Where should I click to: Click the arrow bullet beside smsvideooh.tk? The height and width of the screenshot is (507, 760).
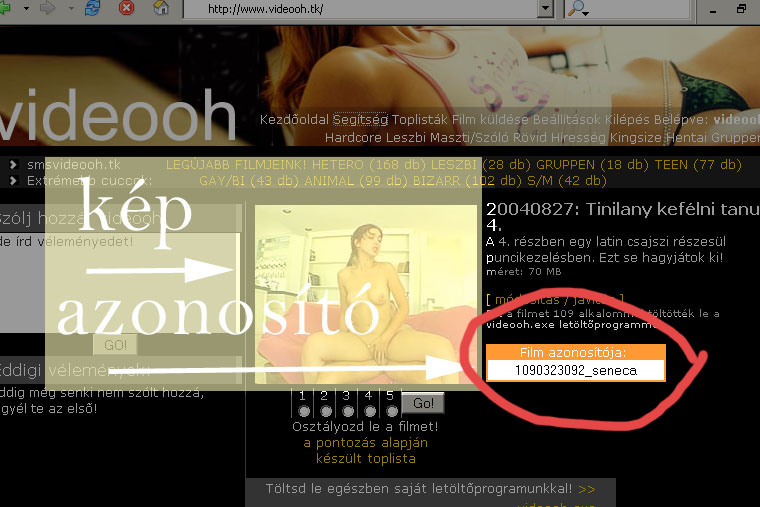pyautogui.click(x=13, y=165)
